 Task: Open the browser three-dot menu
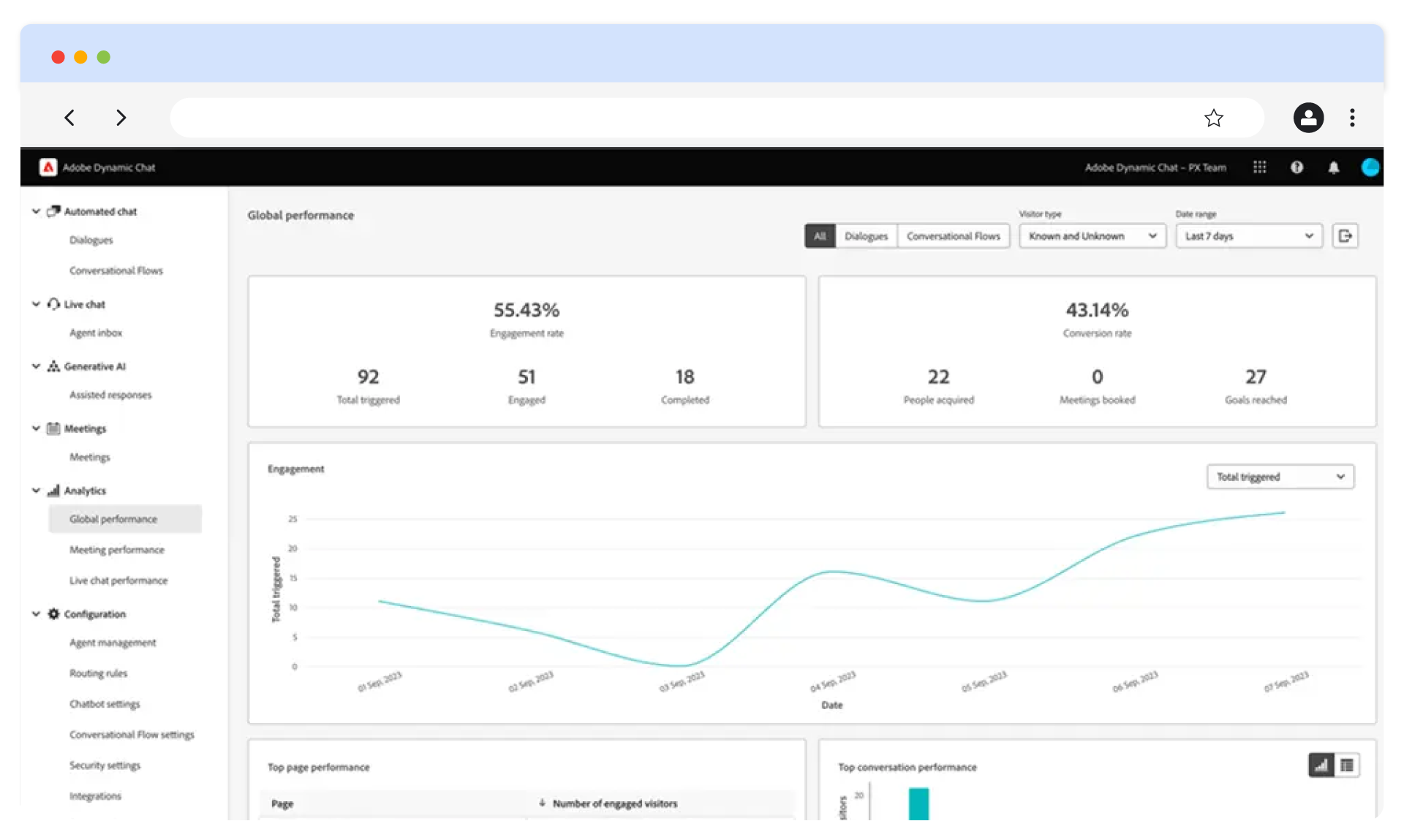click(1352, 118)
